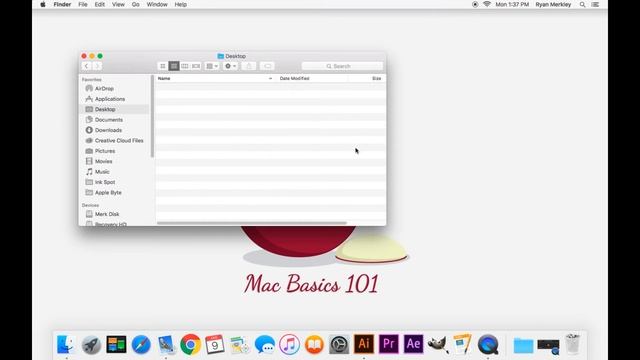Open Messages from the Dock
The image size is (640, 360).
[x=265, y=345]
